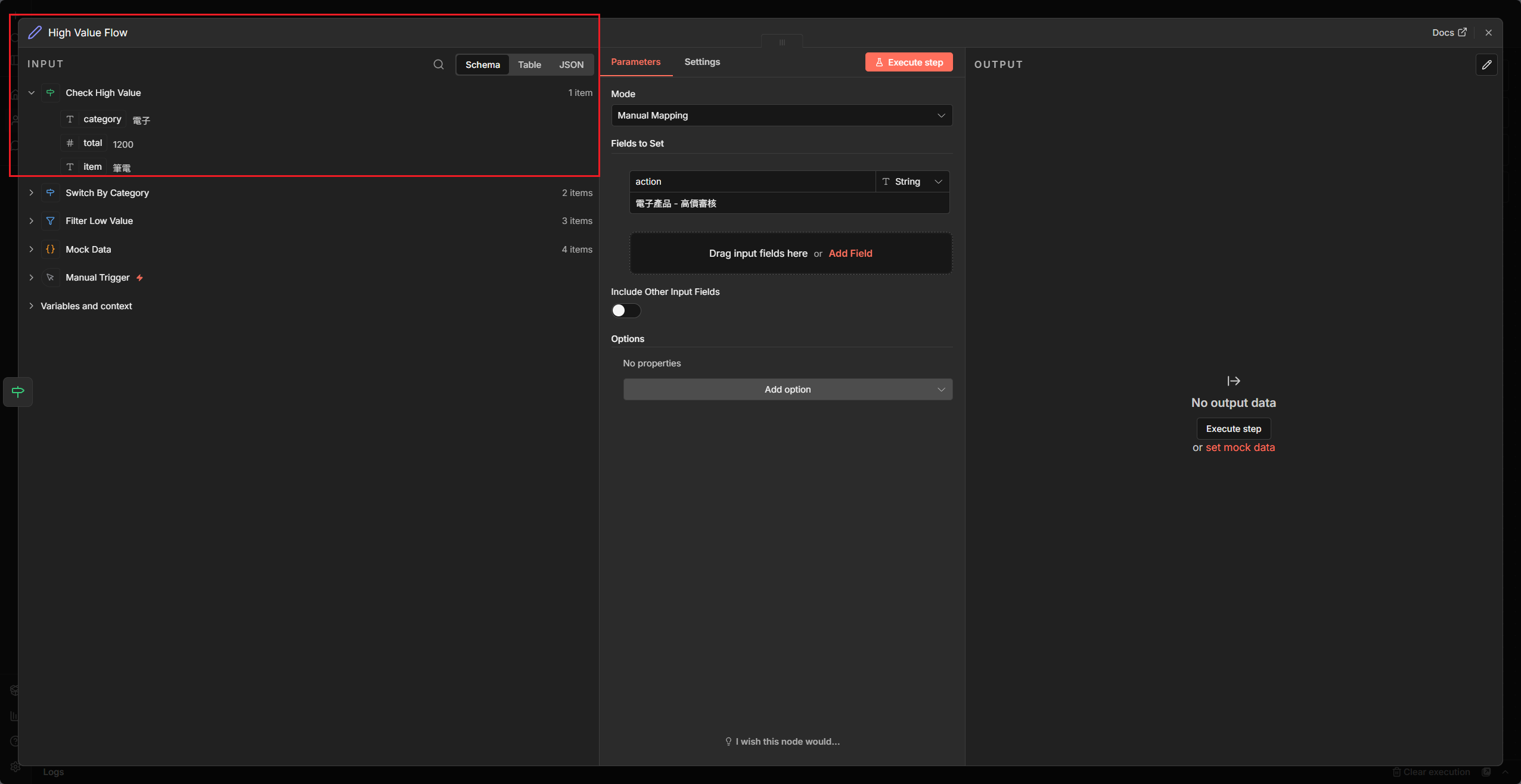Switch input view to JSON
1521x784 pixels.
(571, 64)
